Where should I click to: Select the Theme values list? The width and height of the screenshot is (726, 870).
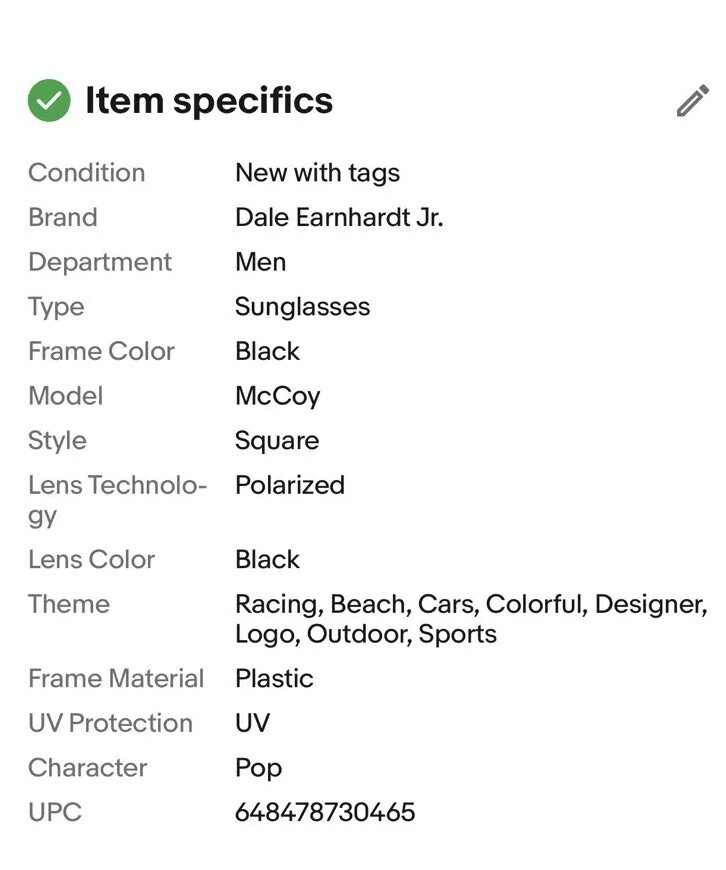[471, 619]
